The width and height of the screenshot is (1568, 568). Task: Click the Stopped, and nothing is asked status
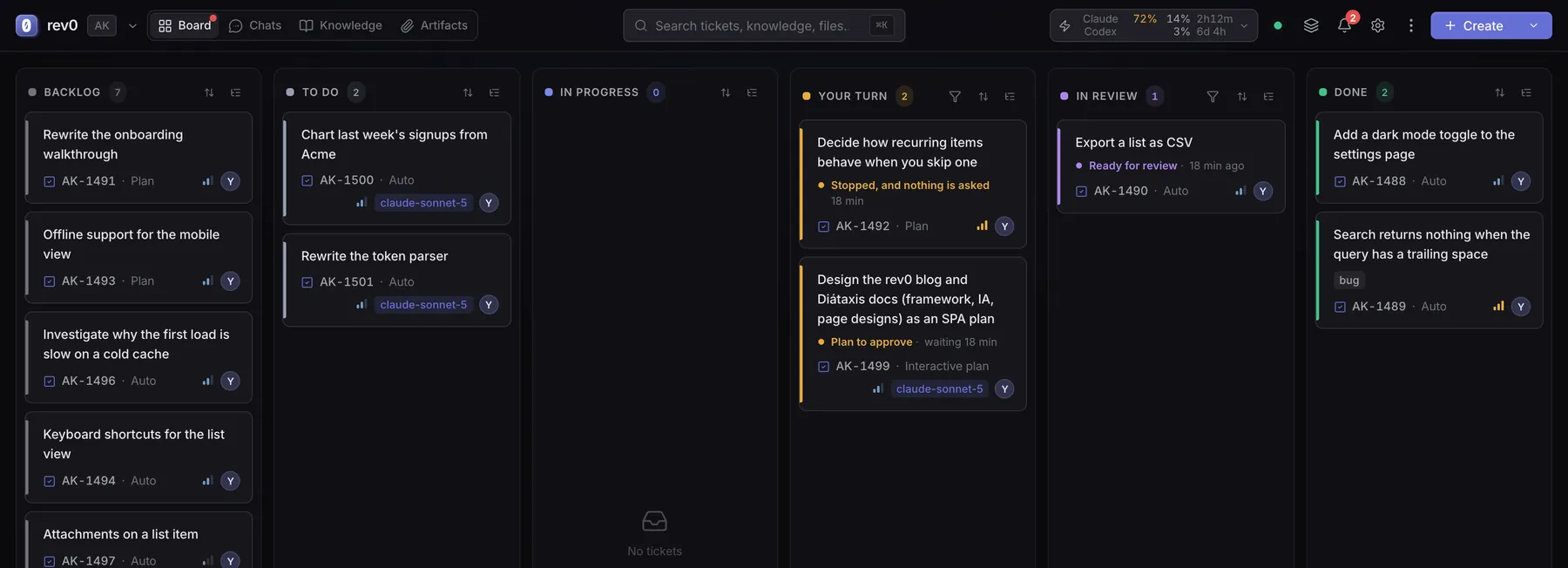[x=909, y=185]
